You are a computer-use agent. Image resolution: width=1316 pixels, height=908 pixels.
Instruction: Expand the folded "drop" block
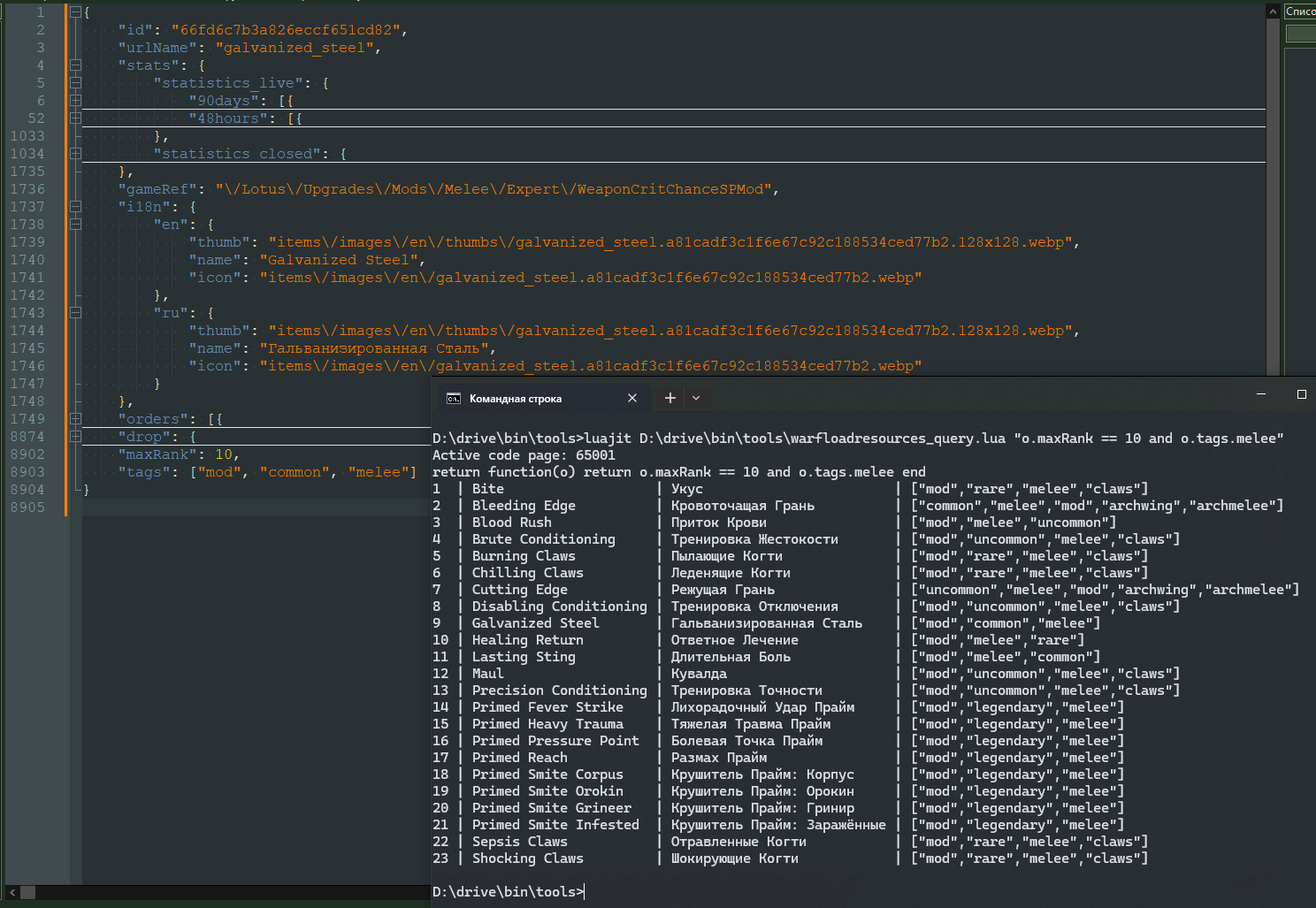click(x=75, y=437)
